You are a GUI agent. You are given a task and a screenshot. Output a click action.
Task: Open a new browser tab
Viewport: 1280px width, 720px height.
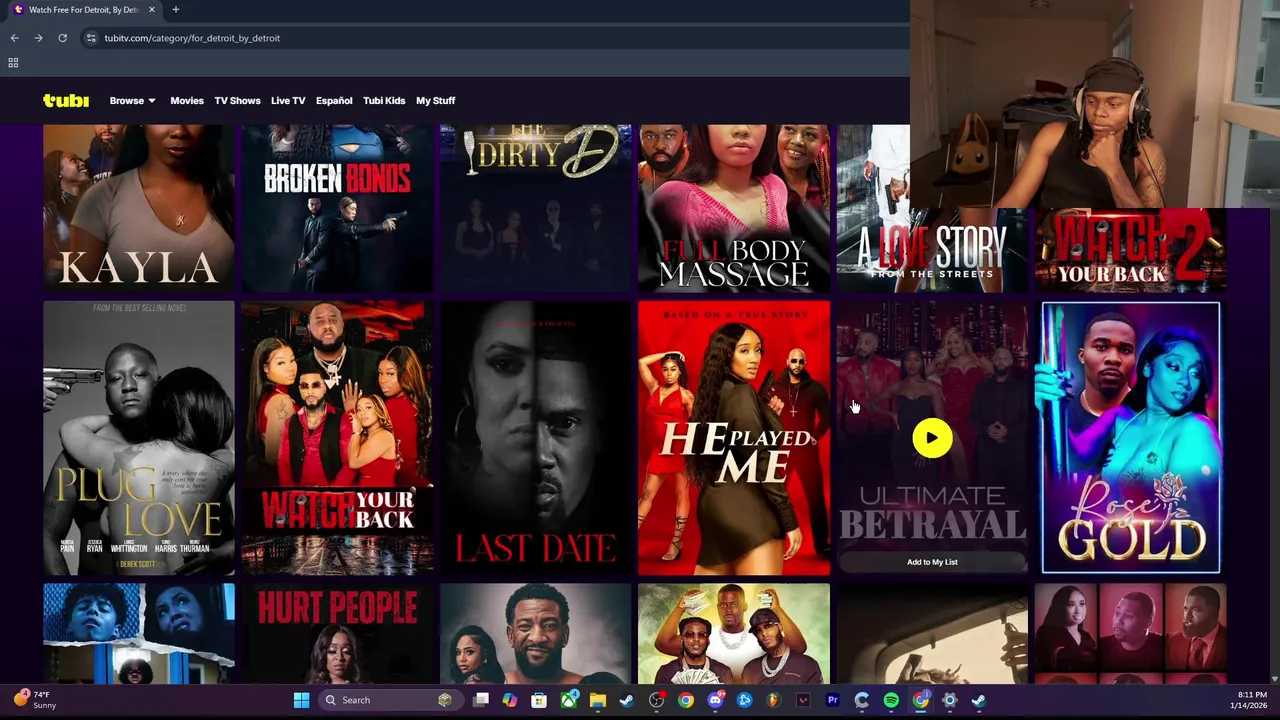[x=175, y=10]
